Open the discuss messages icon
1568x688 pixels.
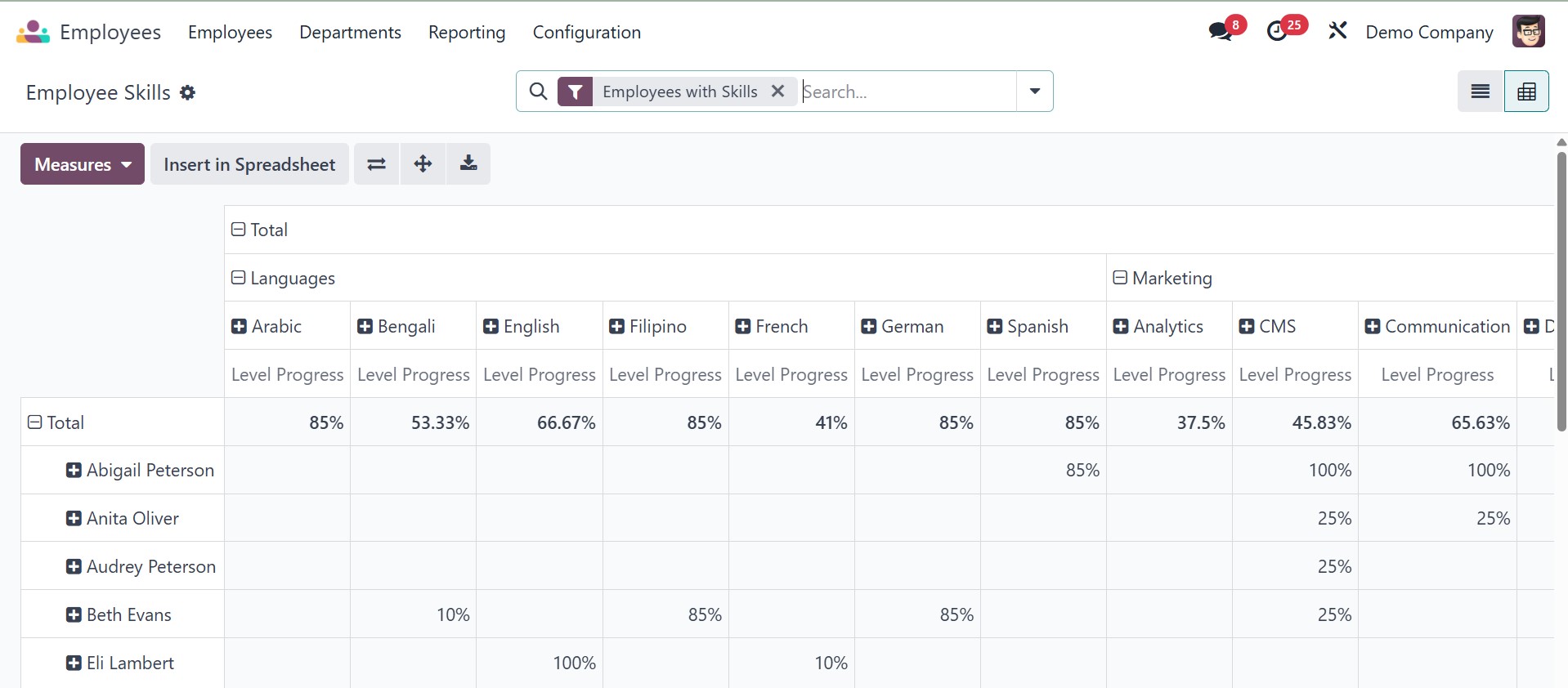click(x=1221, y=32)
